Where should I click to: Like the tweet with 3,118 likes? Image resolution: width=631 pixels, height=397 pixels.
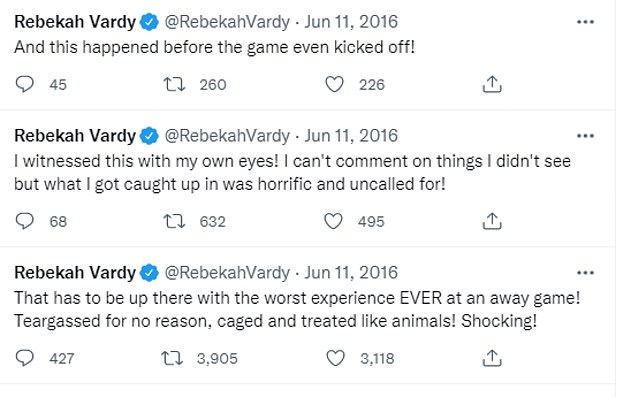pos(335,358)
